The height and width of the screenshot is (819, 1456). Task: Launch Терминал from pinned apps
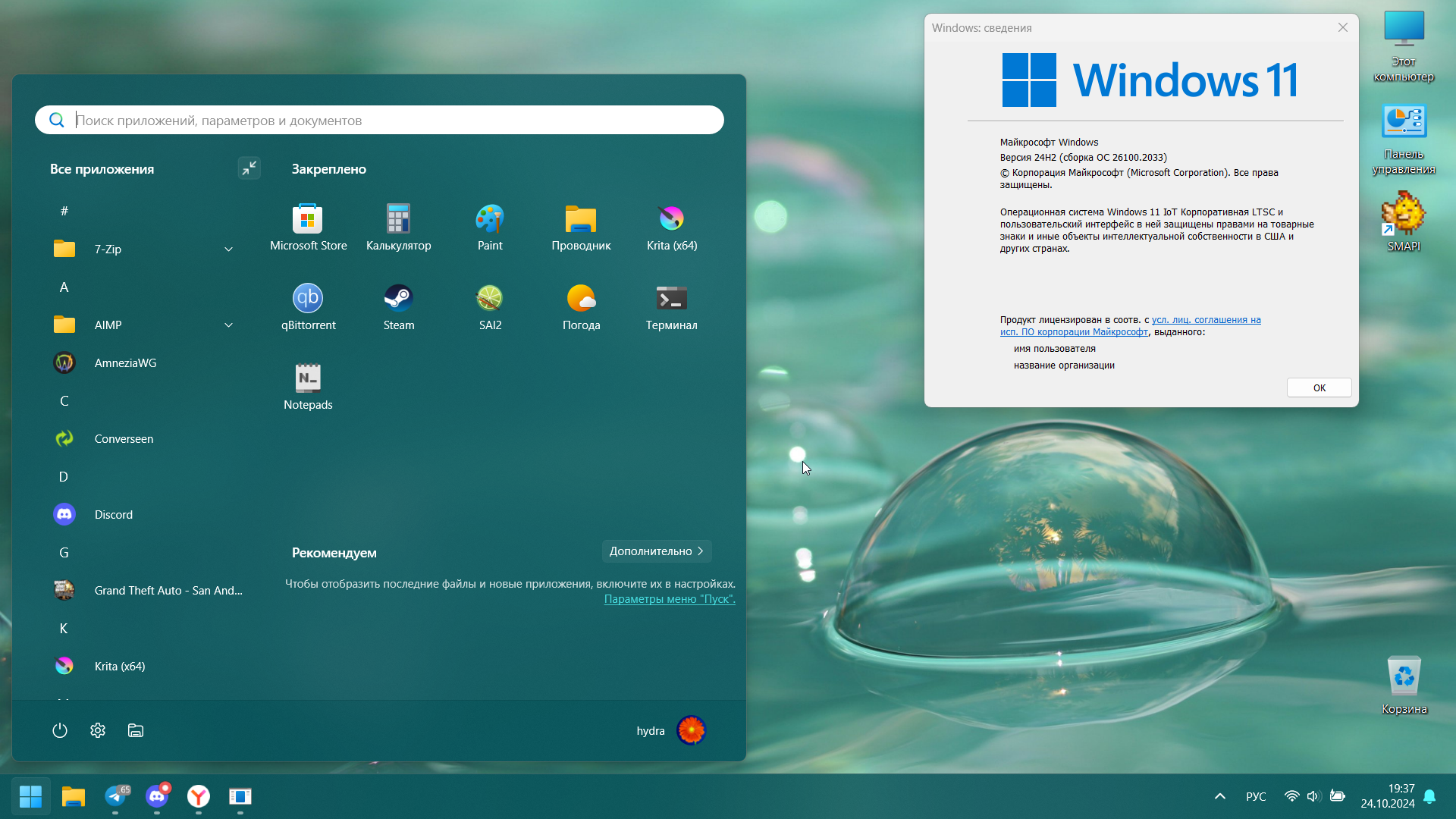pos(672,306)
